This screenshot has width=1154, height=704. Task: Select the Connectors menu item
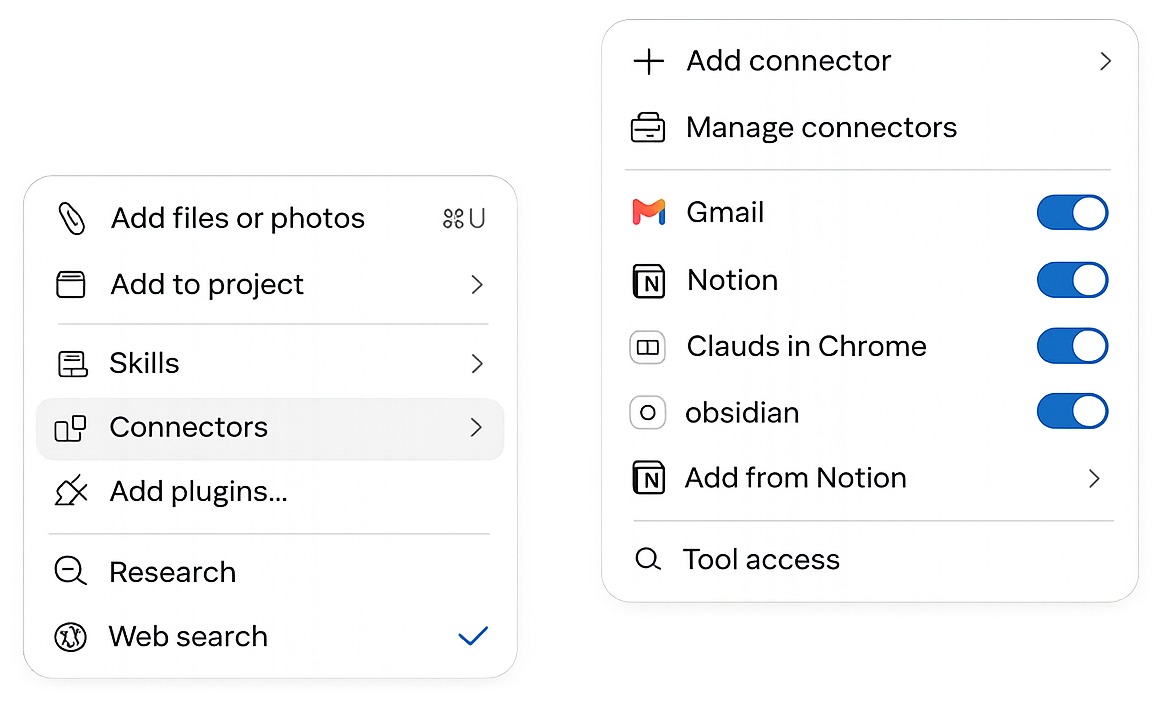270,428
